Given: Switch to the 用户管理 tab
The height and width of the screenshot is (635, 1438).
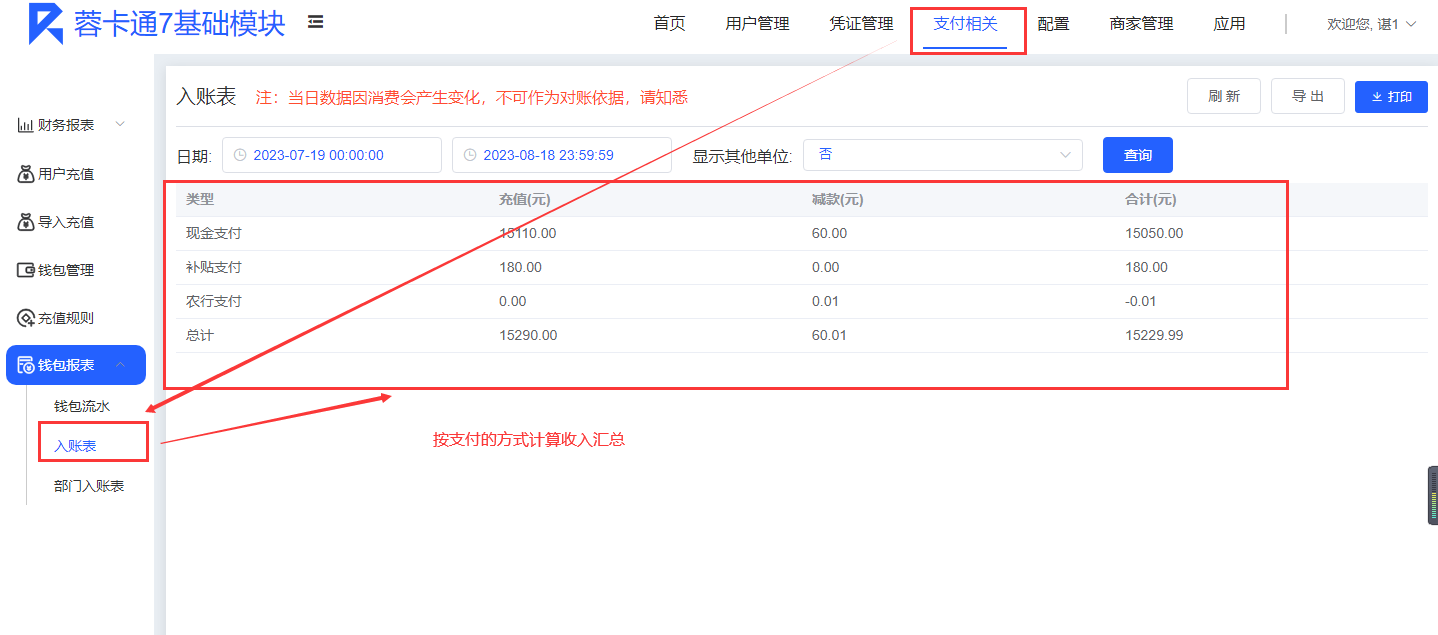Looking at the screenshot, I should 757,24.
